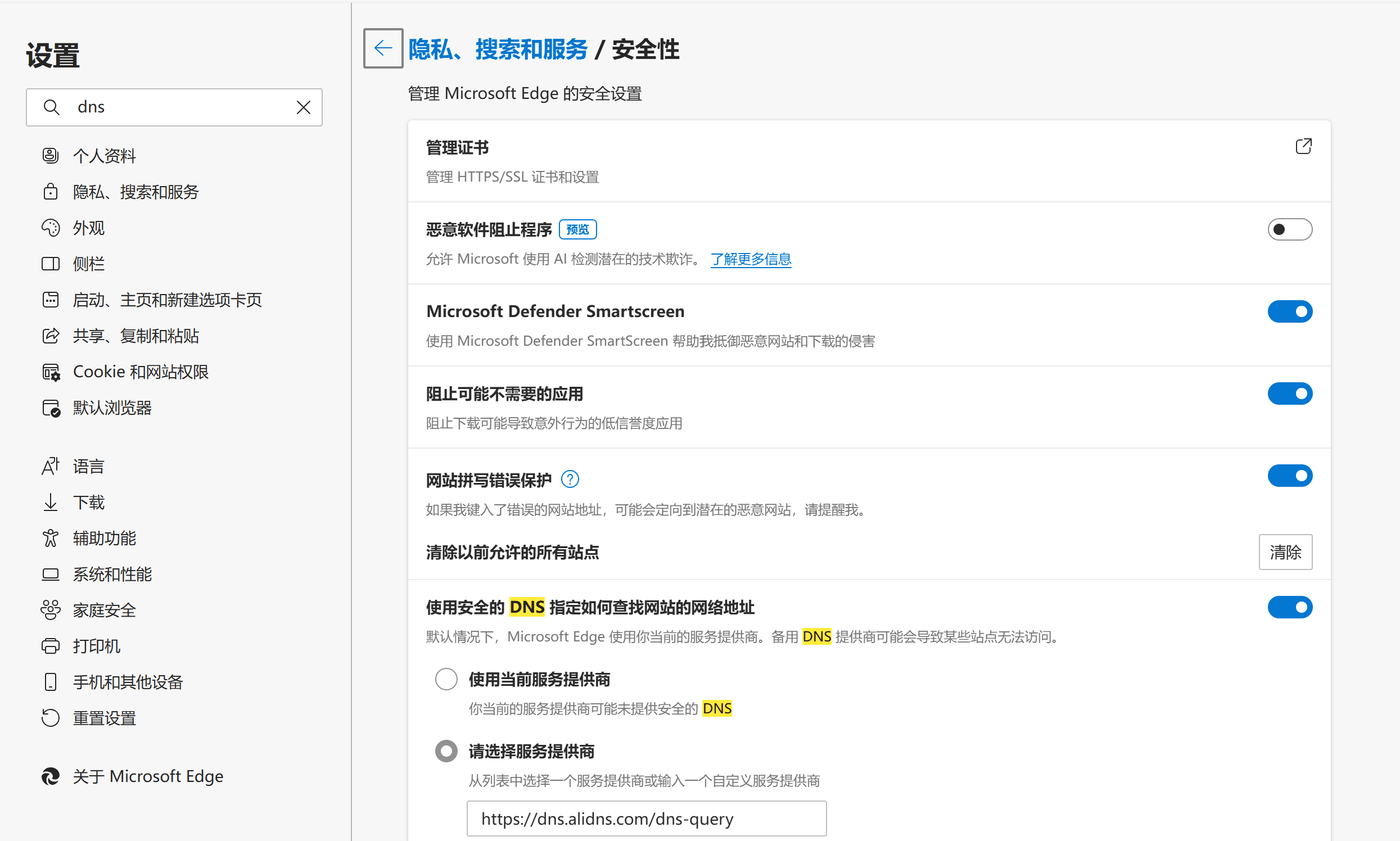
Task: Open 家庭安全 settings in sidebar
Action: (104, 610)
